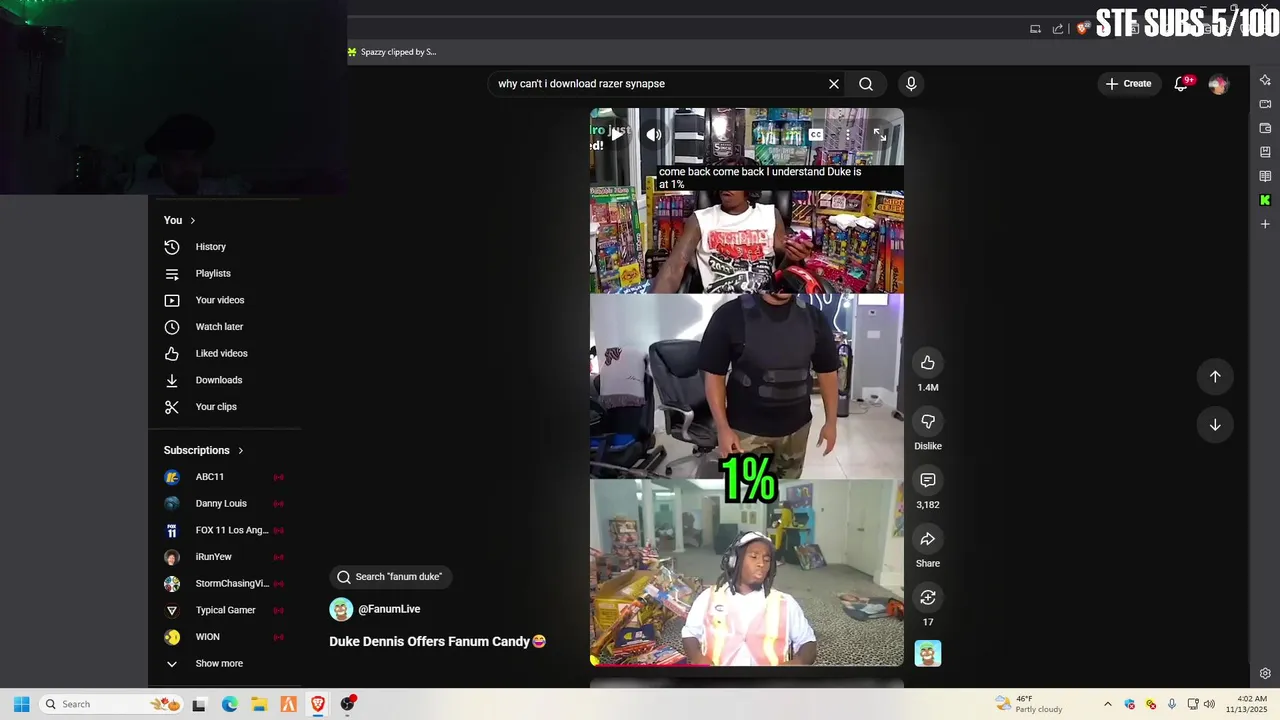1280x720 pixels.
Task: Open bookmarks sidebar icon
Action: pos(1265,152)
